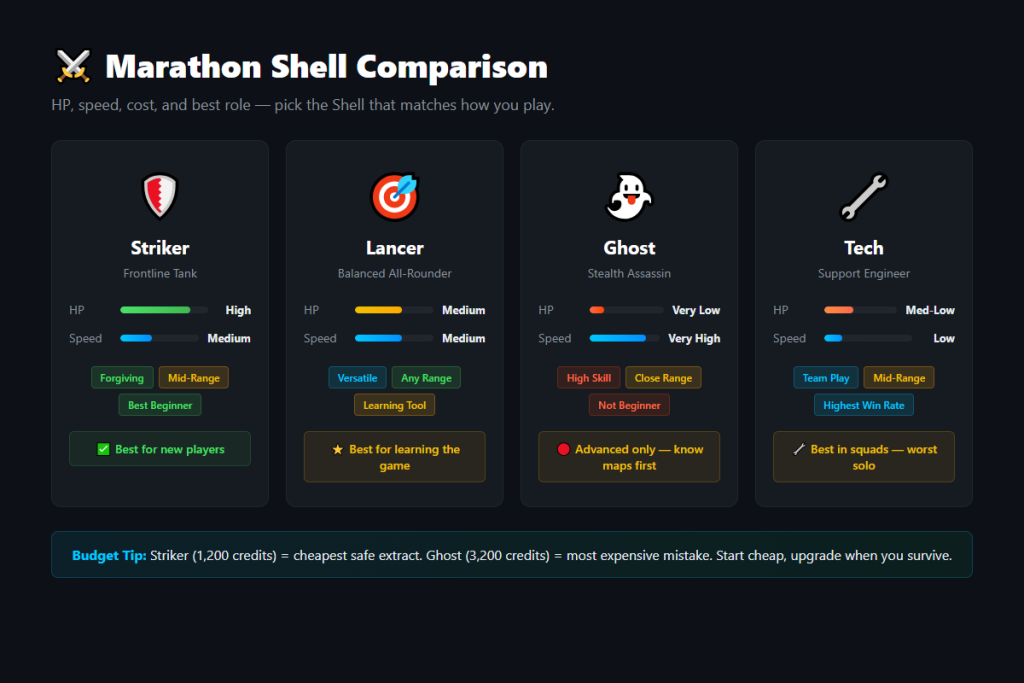
Task: Click the crossed swords title icon
Action: point(72,67)
